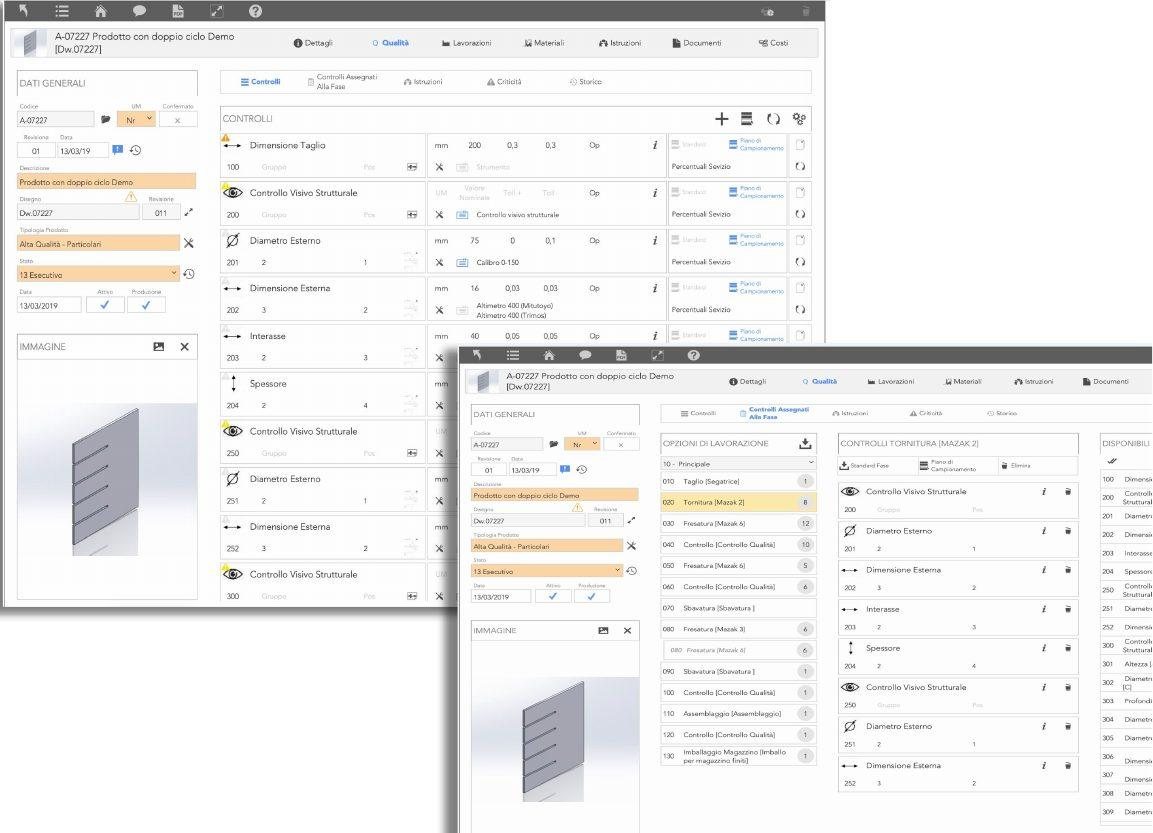1153x833 pixels.
Task: Open info icon for Dimensione Taglio row
Action: [654, 146]
